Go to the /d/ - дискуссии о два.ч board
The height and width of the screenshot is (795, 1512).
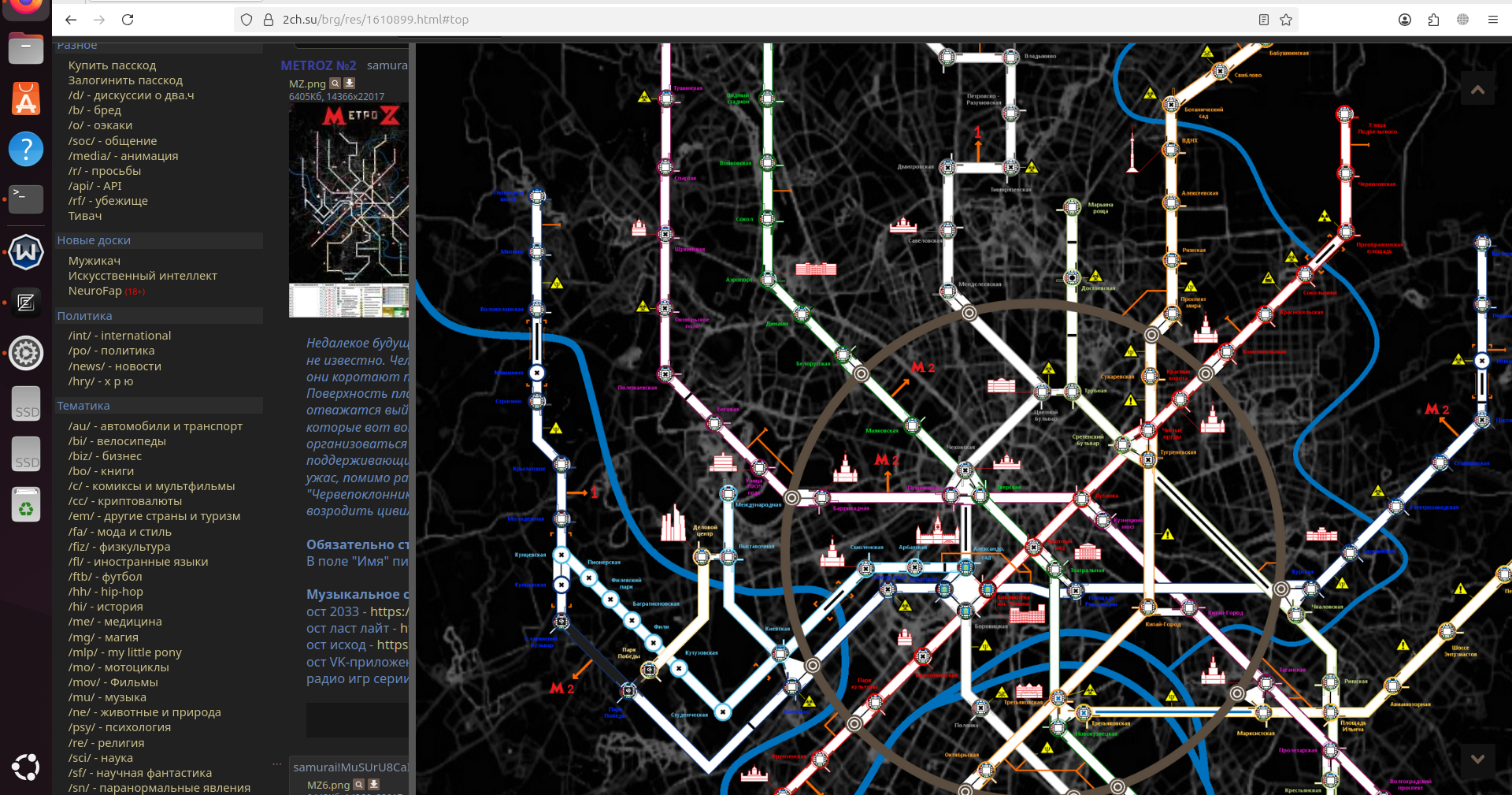click(131, 95)
